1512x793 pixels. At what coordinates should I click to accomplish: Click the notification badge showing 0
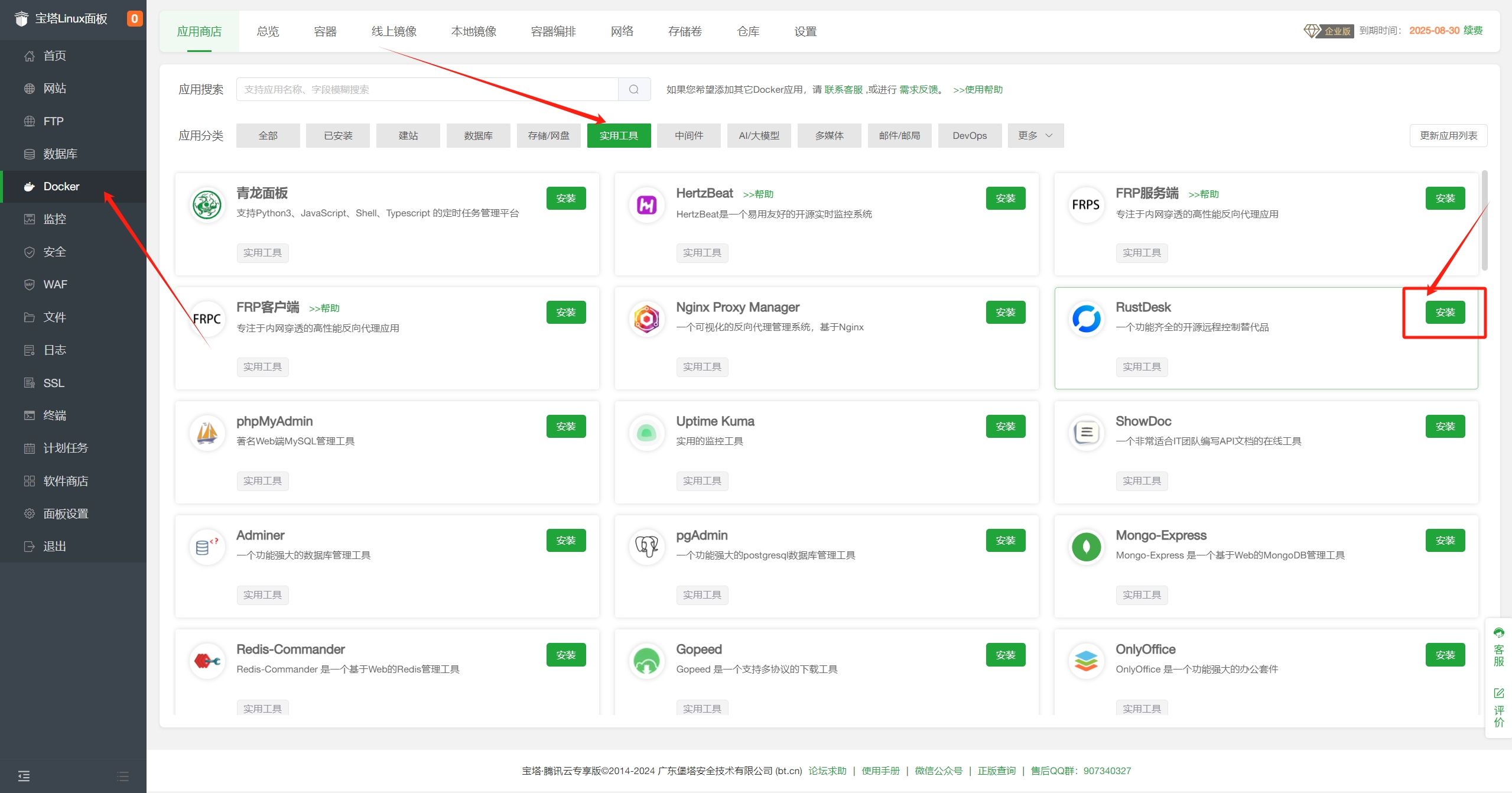(134, 18)
